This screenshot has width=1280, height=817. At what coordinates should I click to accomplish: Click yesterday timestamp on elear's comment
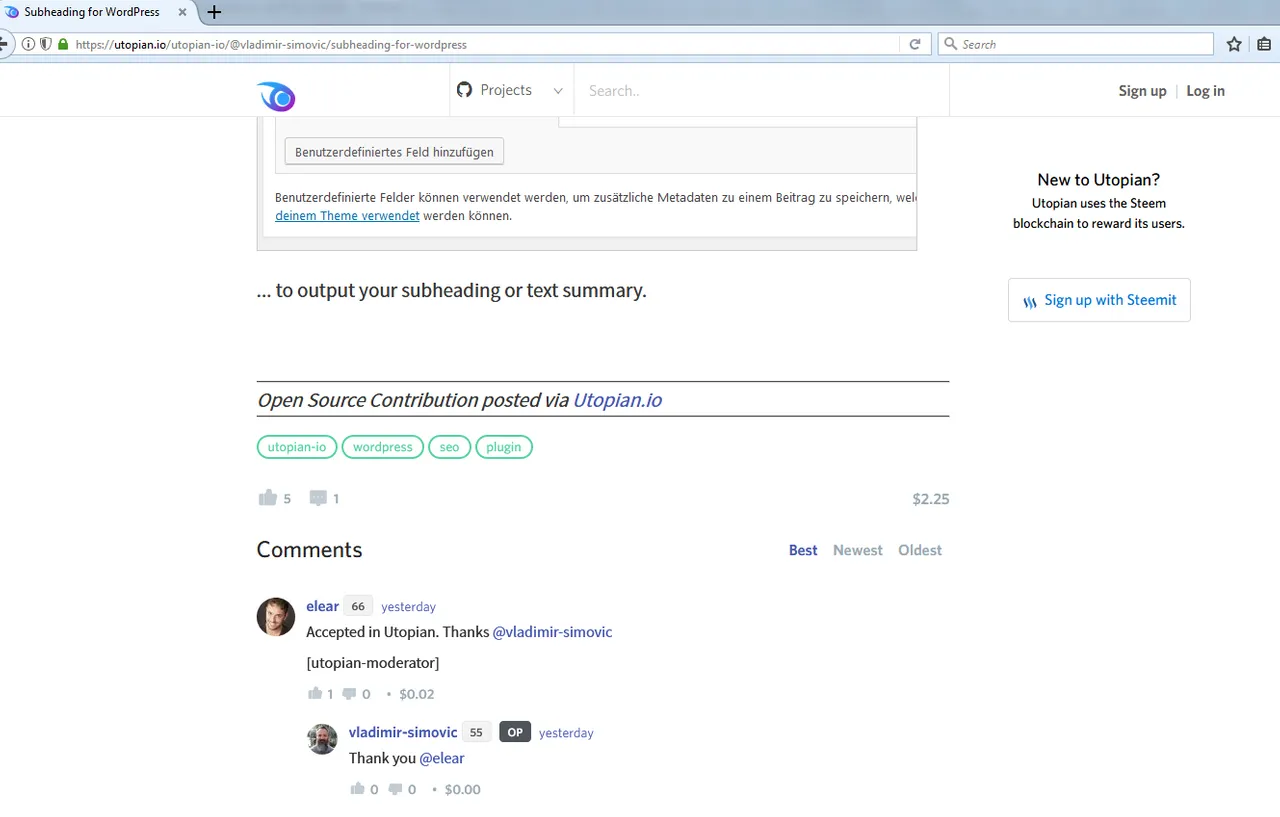[x=408, y=607]
